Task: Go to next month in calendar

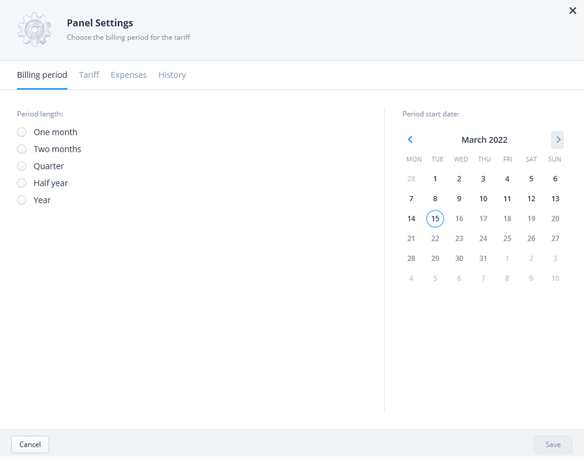Action: [557, 140]
